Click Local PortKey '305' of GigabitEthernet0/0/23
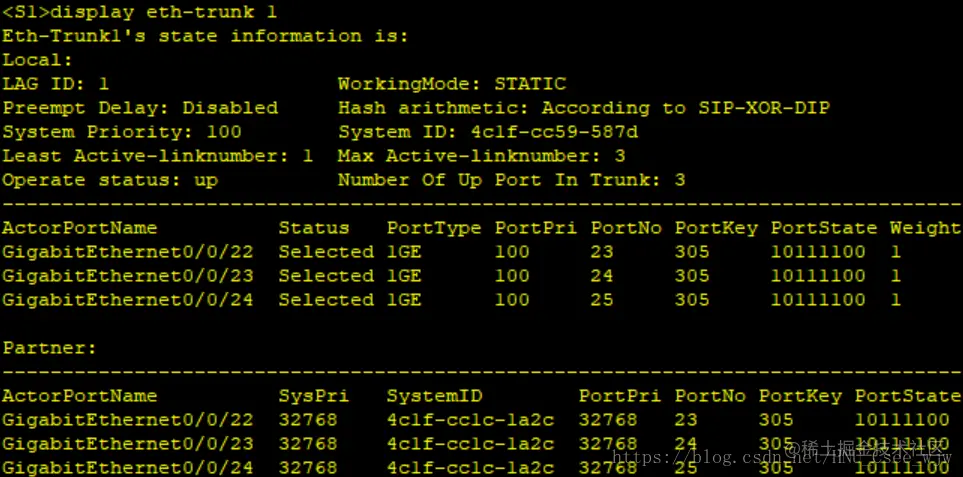The height and width of the screenshot is (477, 963). [693, 276]
